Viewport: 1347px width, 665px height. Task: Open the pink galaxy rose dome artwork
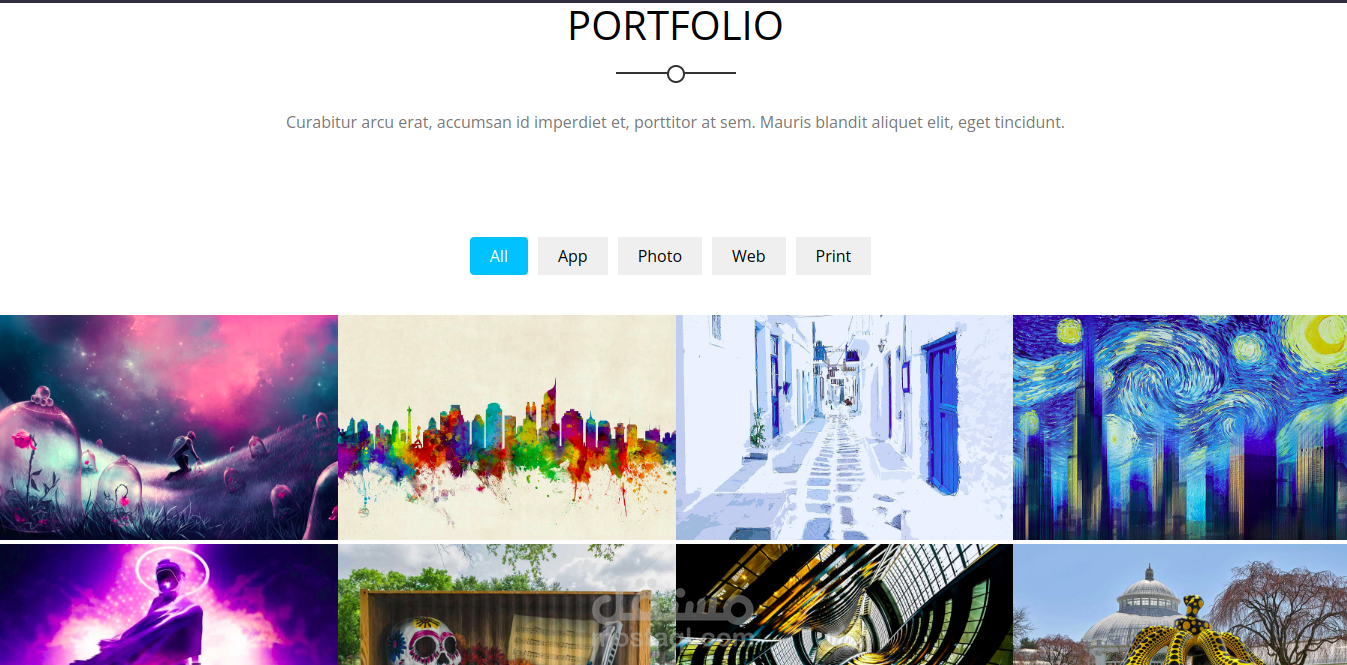169,427
